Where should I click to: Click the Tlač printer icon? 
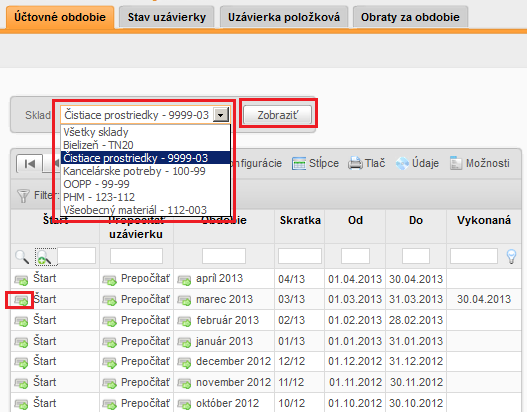355,164
